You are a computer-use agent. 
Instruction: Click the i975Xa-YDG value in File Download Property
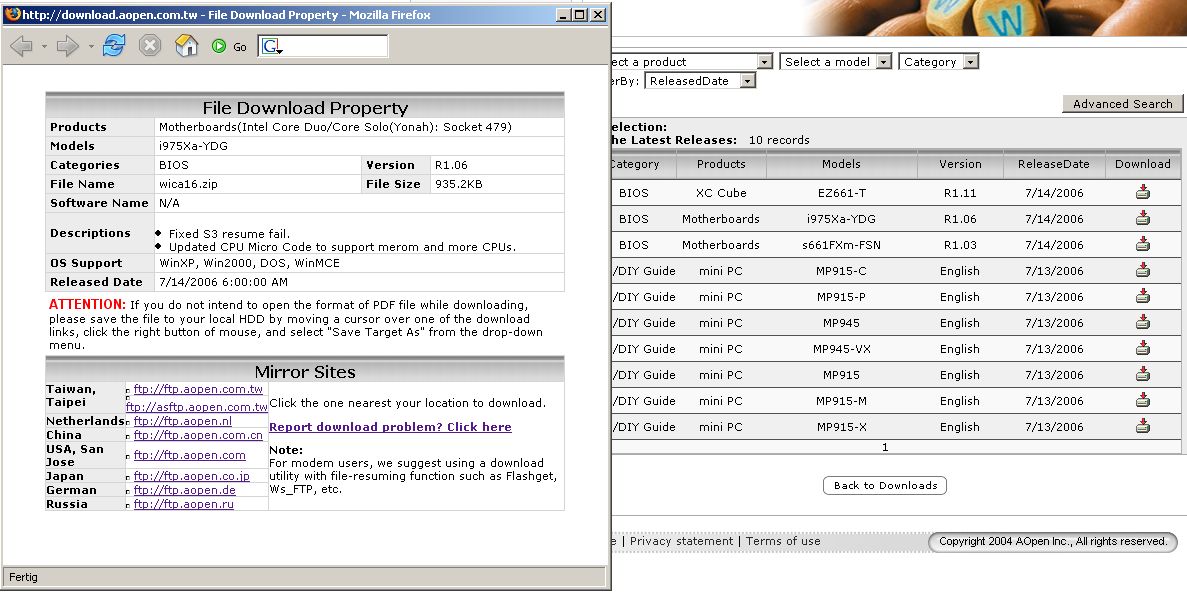coord(193,146)
